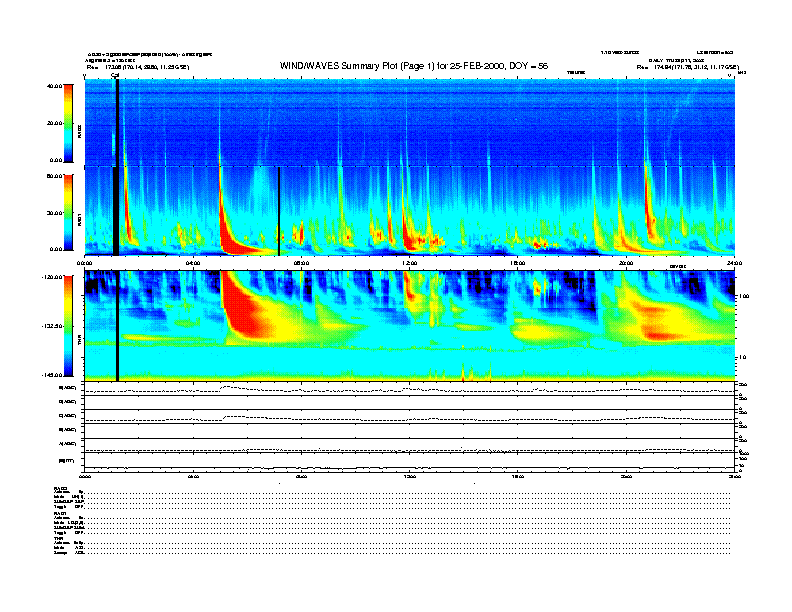The height and width of the screenshot is (612, 792).
Task: Click the third (ADC) line plot label
Action: pos(68,416)
